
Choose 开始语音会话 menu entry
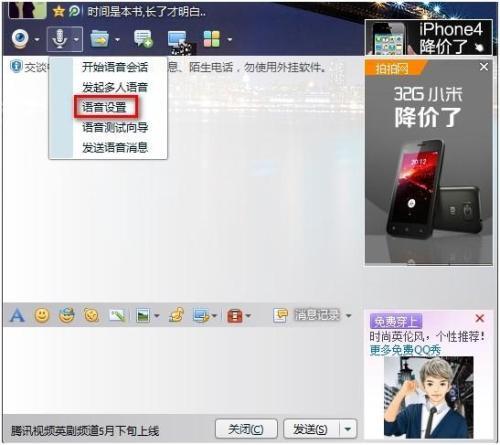115,67
